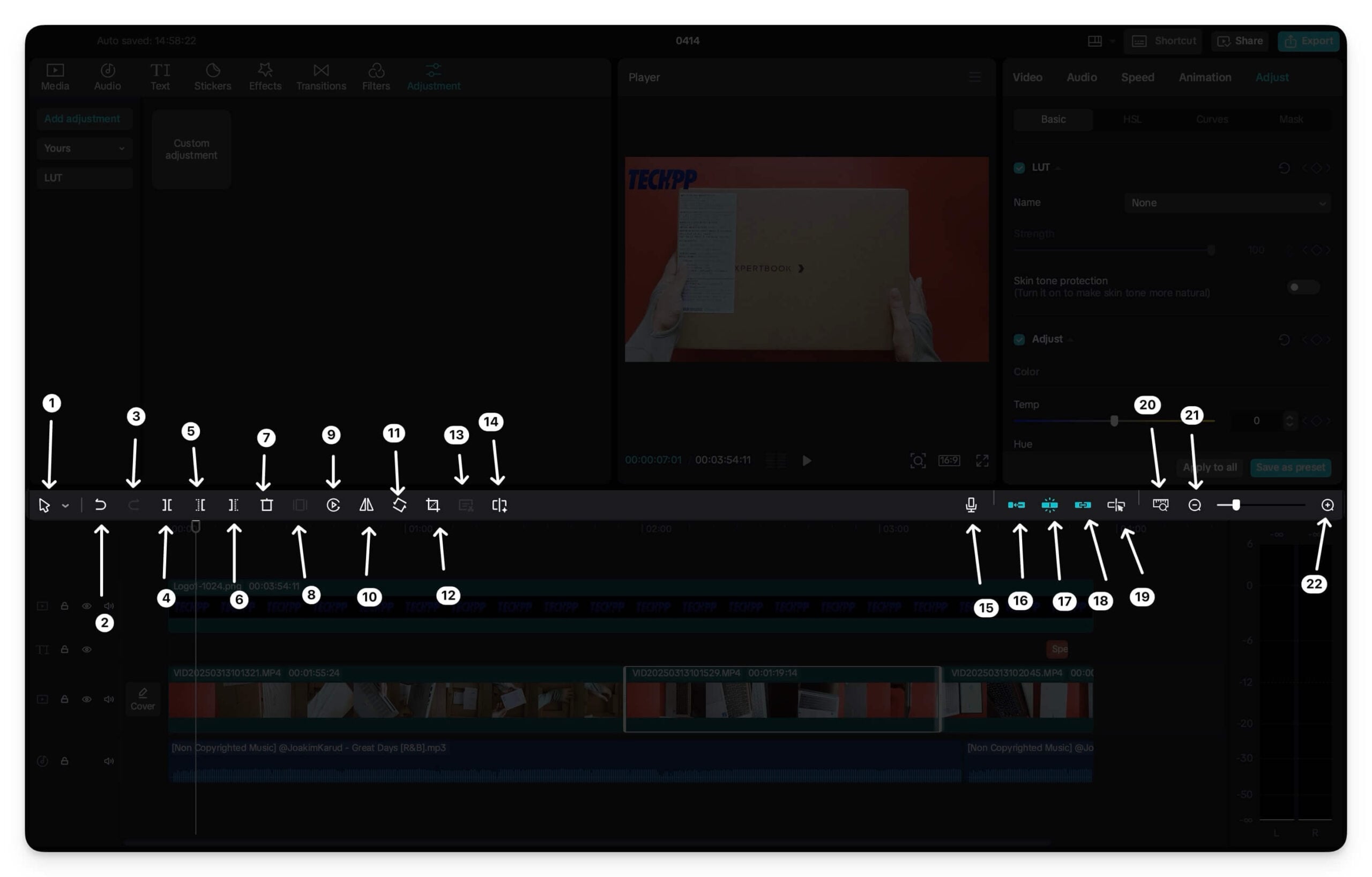Viewport: 1372px width, 877px height.
Task: Click the Undo icon in timeline toolbar
Action: 100,505
